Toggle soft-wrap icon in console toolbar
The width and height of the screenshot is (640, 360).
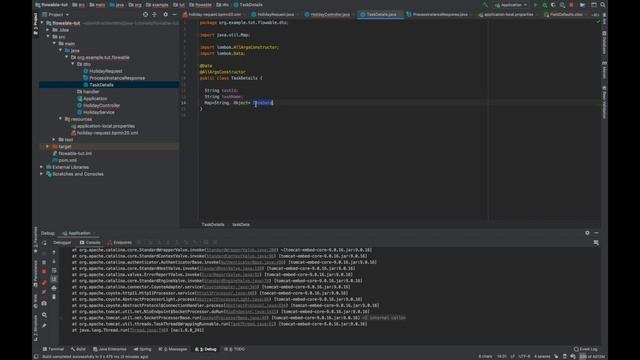coord(54,270)
